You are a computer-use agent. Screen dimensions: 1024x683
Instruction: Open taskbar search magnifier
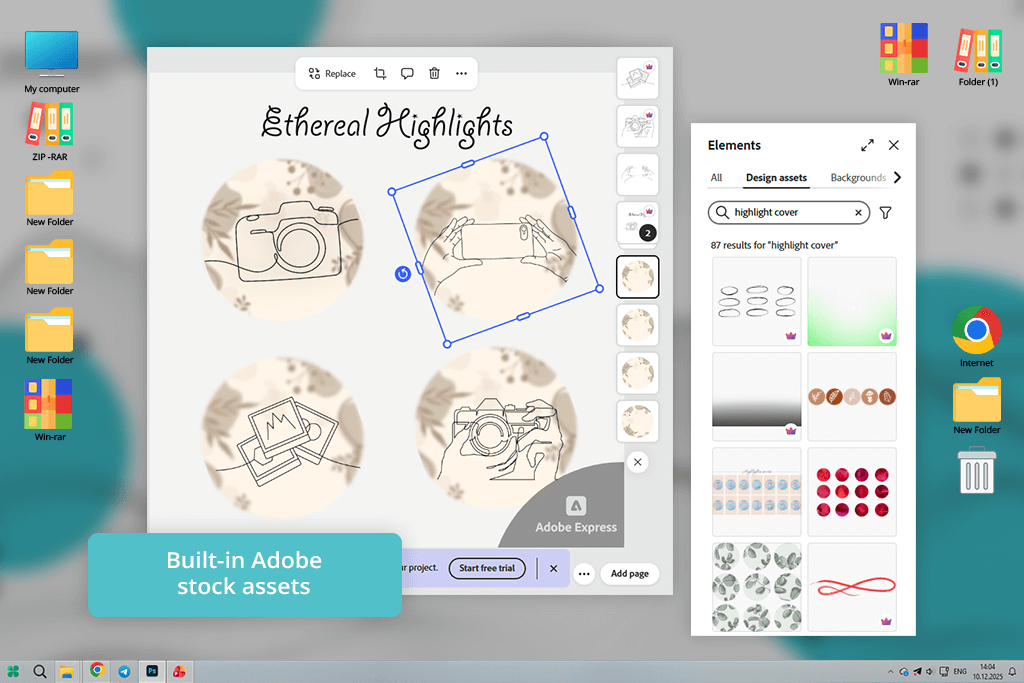(x=40, y=671)
